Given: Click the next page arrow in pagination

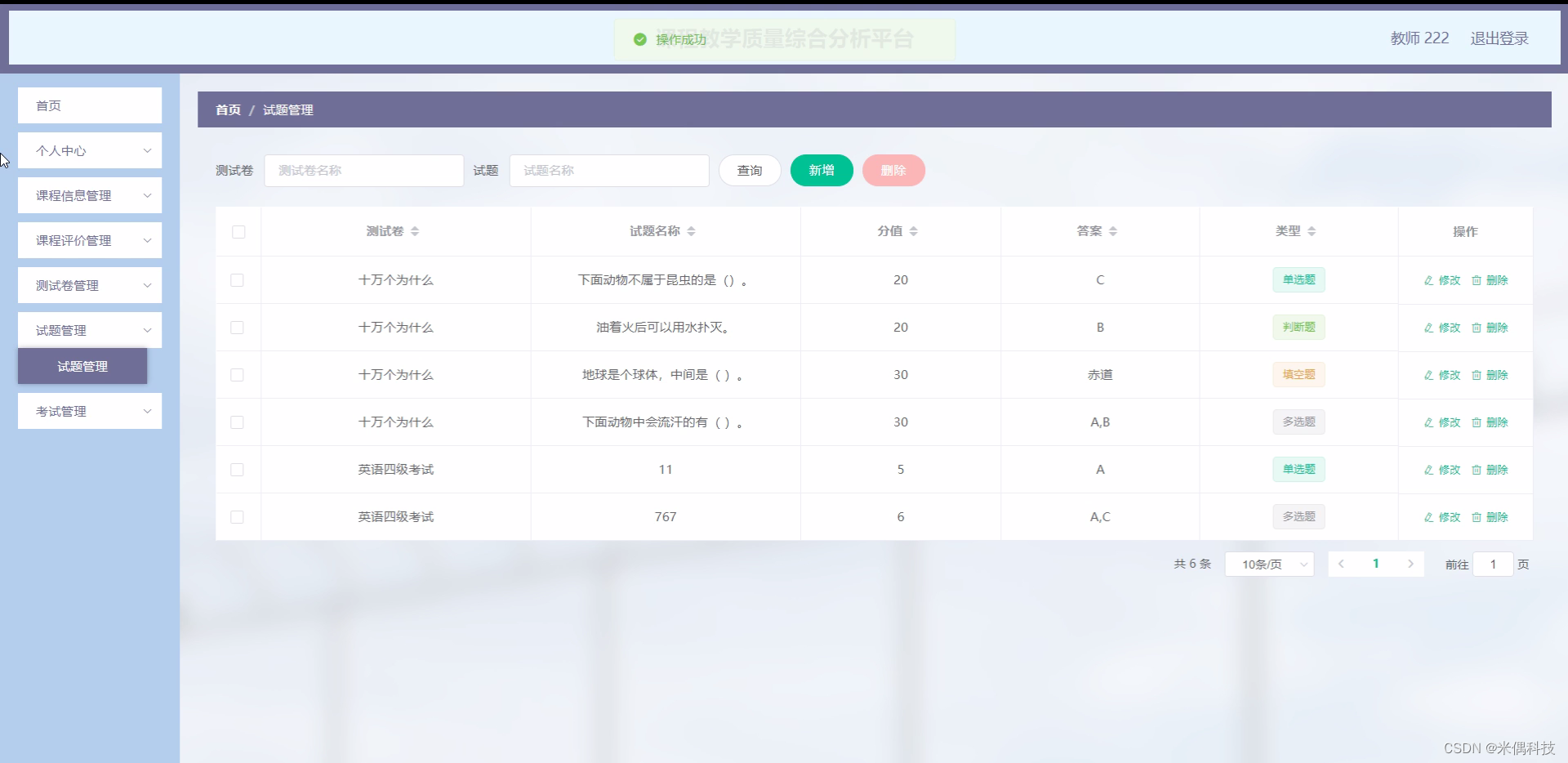Looking at the screenshot, I should (1410, 564).
